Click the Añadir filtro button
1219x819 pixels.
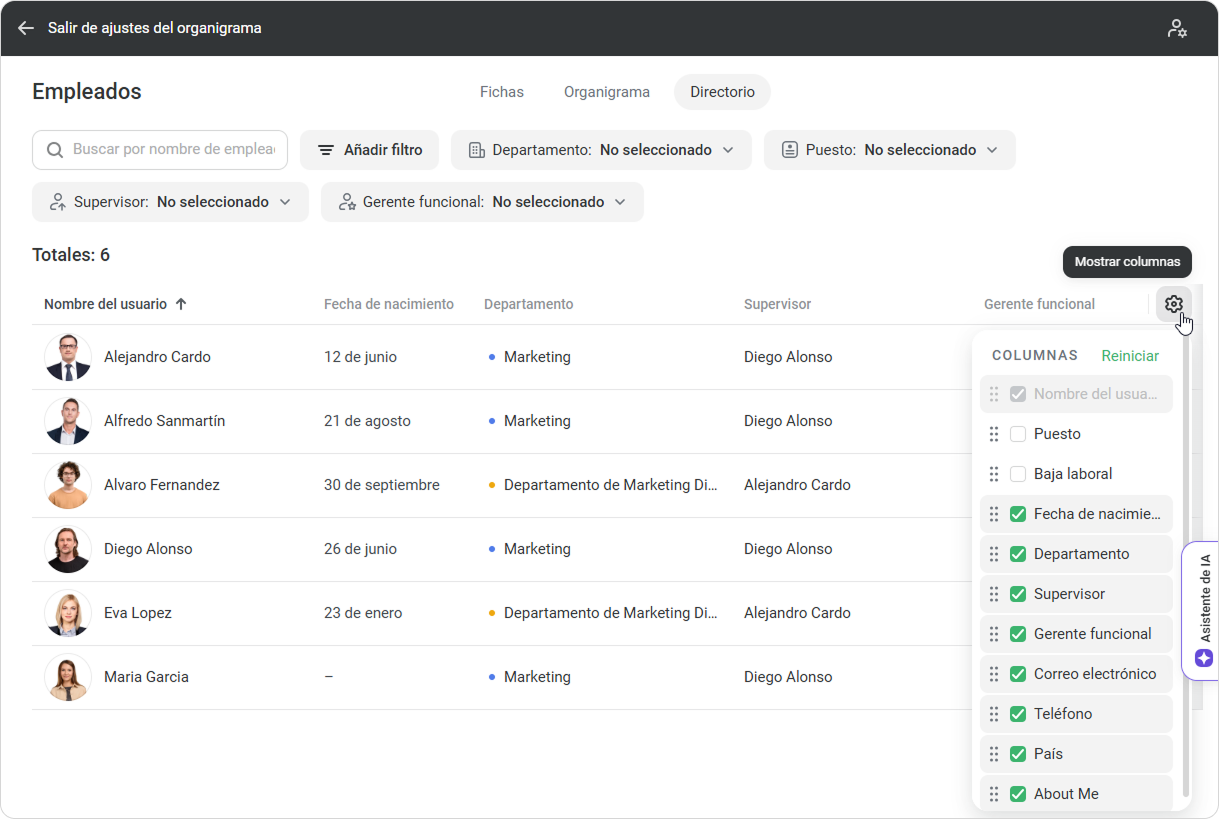click(x=369, y=150)
